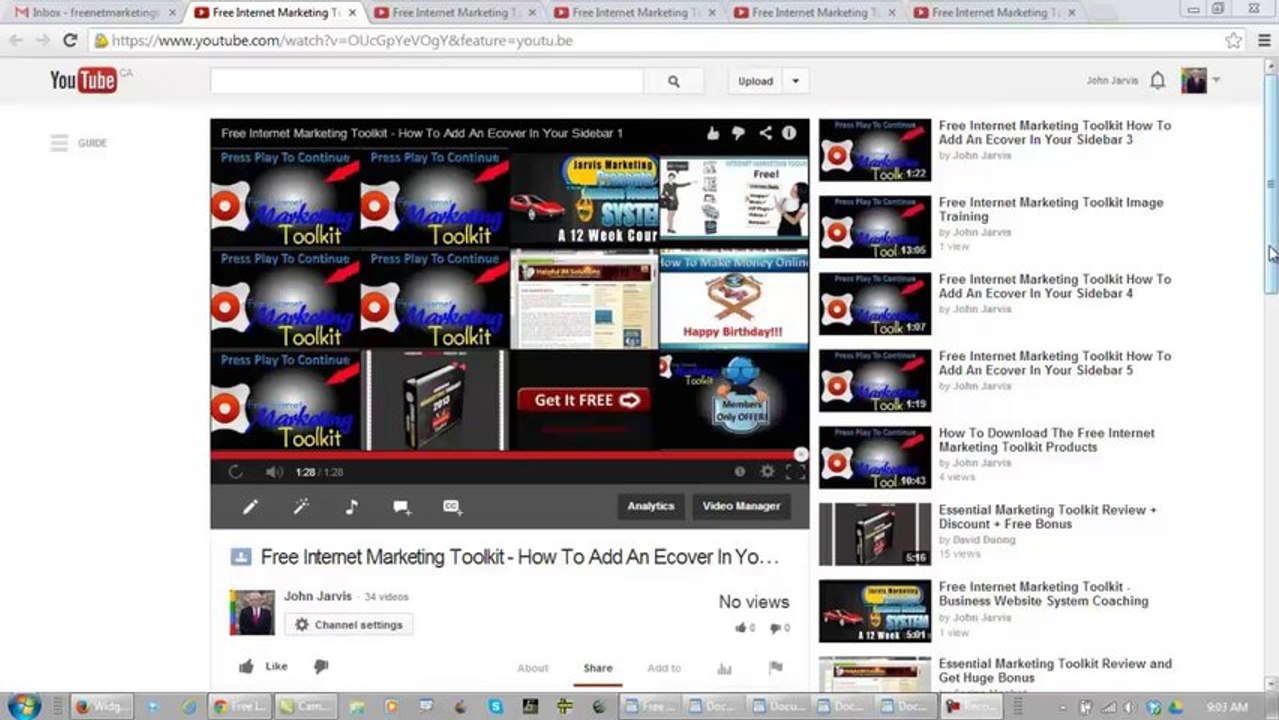Viewport: 1279px width, 720px height.
Task: Open the Add to tab
Action: 664,668
